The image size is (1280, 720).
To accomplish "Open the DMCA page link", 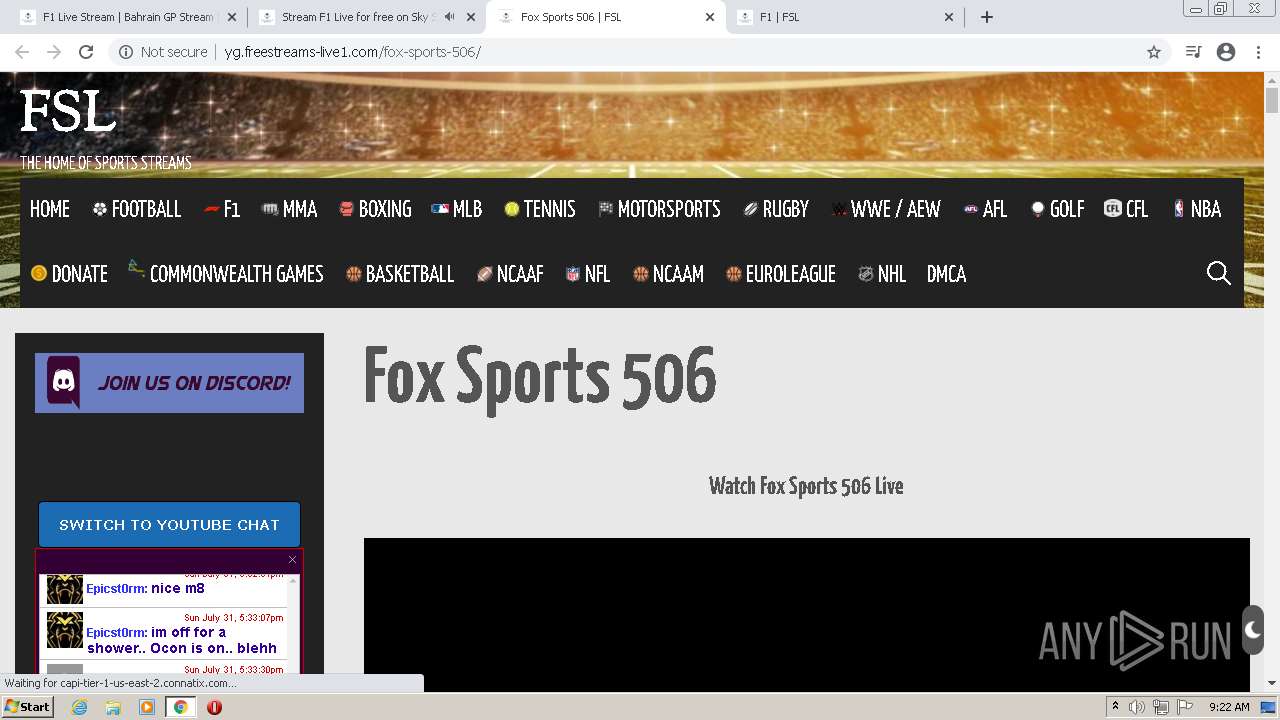I will click(x=946, y=274).
